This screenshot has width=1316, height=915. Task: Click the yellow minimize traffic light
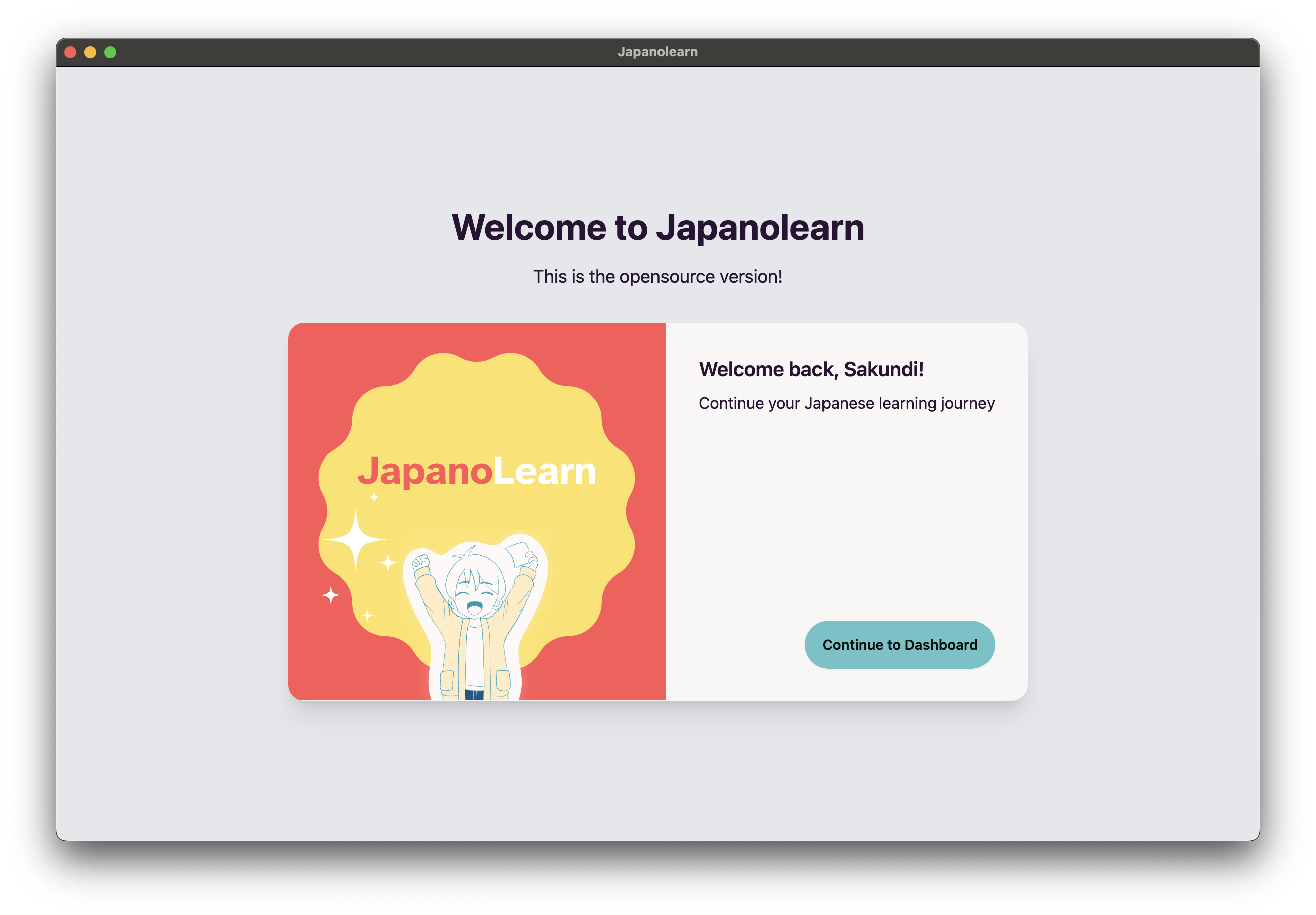coord(89,52)
